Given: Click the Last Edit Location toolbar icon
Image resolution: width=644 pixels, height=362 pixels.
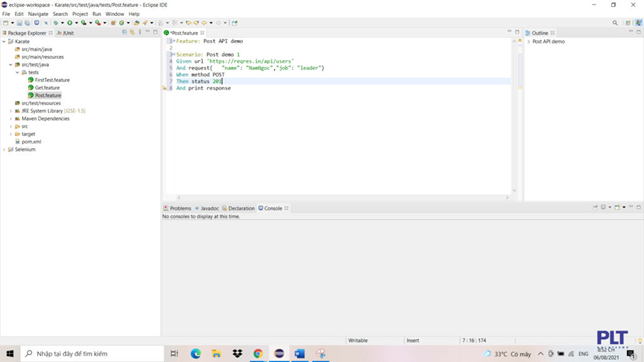Looking at the screenshot, I should (188, 23).
